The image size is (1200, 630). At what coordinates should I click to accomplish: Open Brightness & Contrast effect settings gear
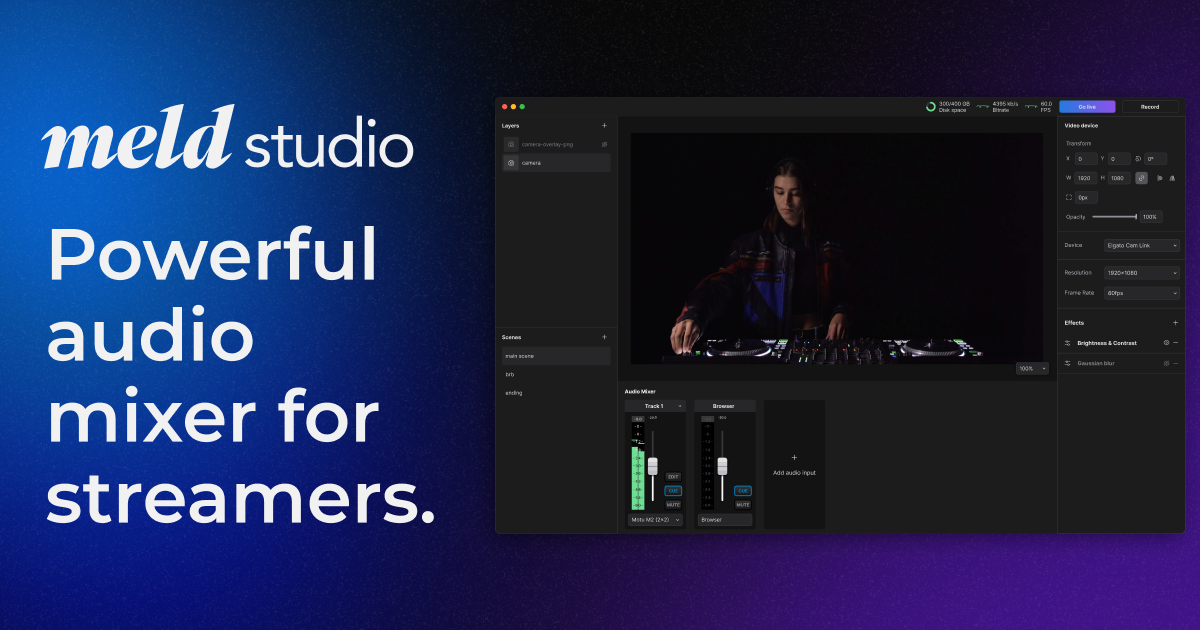point(1166,343)
